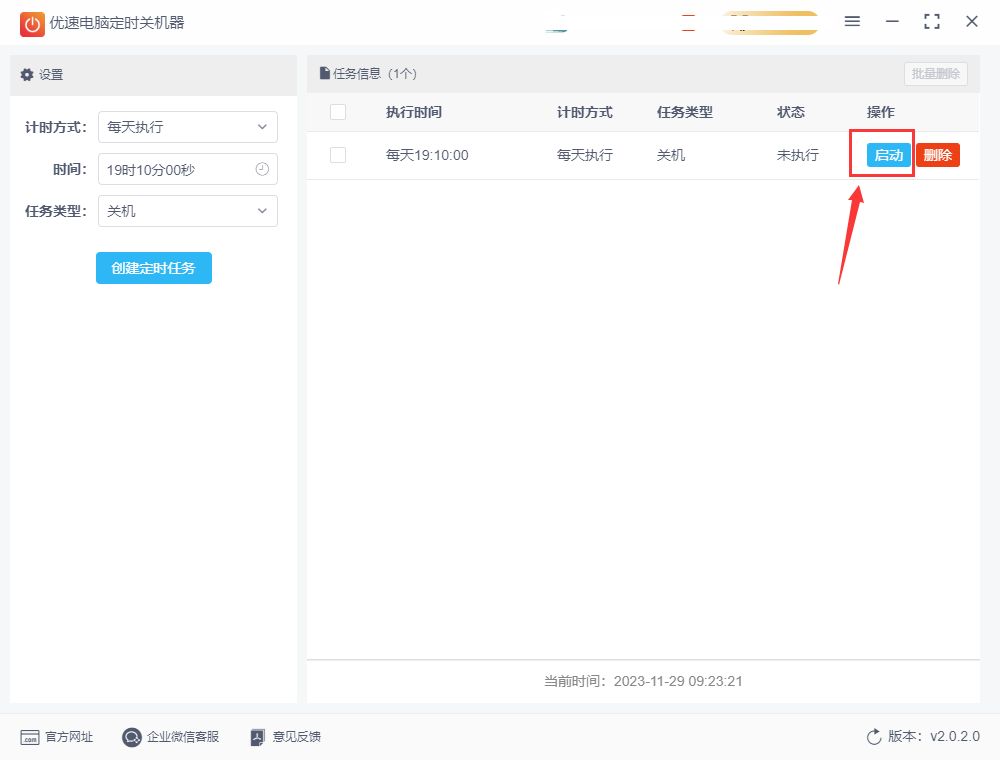Toggle the select-all checkbox in header
This screenshot has height=760, width=1000.
338,112
